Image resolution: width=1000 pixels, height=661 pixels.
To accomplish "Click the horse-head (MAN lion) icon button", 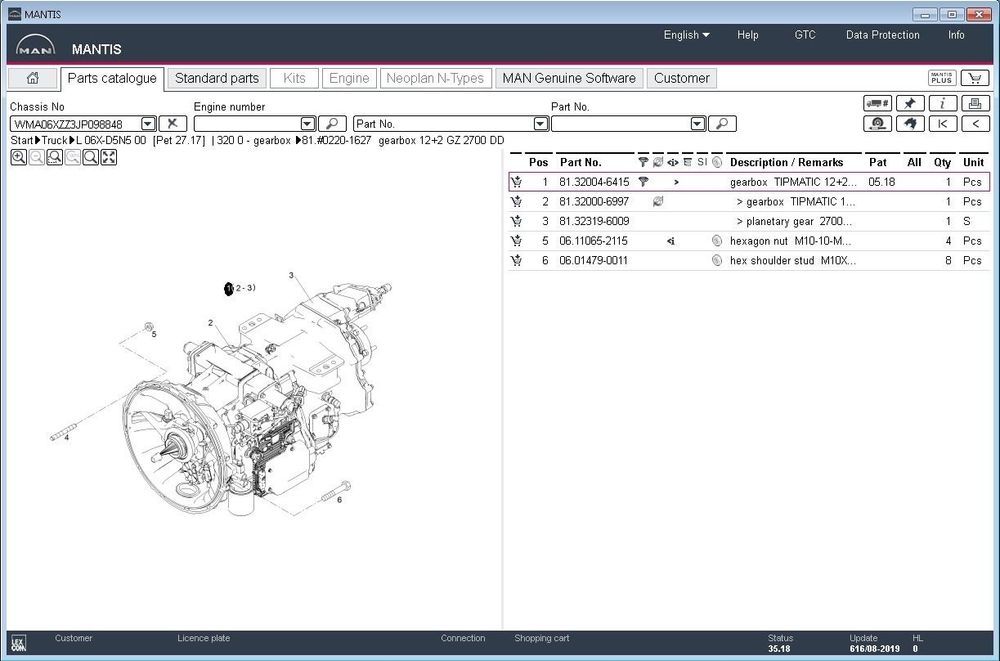I will (x=910, y=124).
